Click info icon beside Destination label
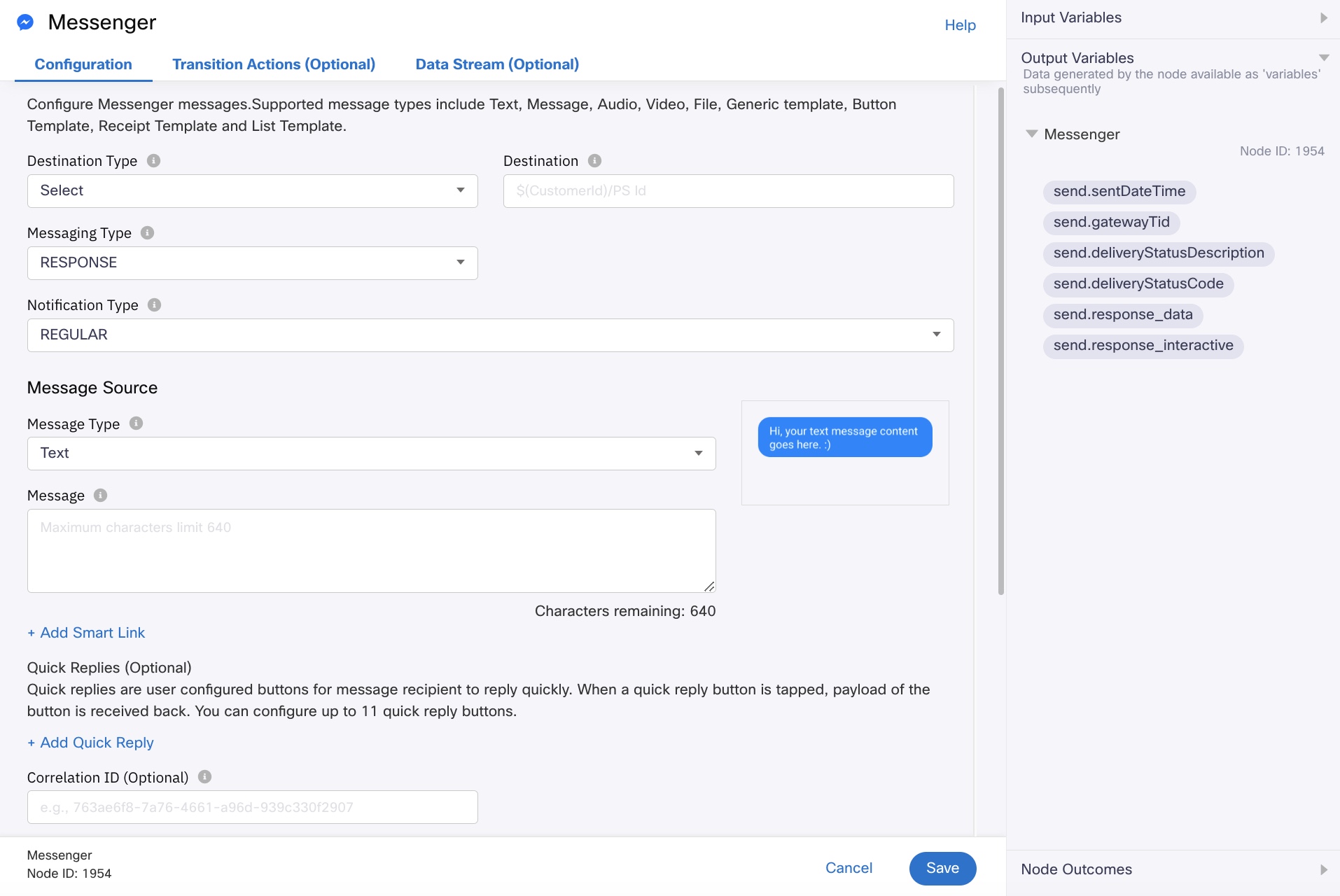Screen dimensions: 1340x896 (x=594, y=161)
